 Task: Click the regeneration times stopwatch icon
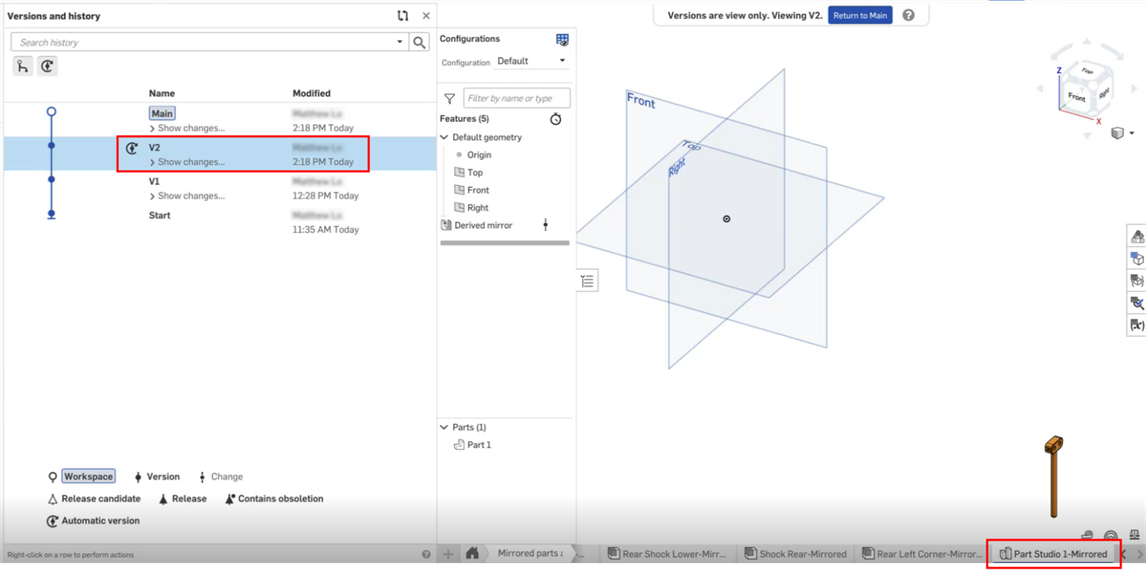tap(556, 119)
